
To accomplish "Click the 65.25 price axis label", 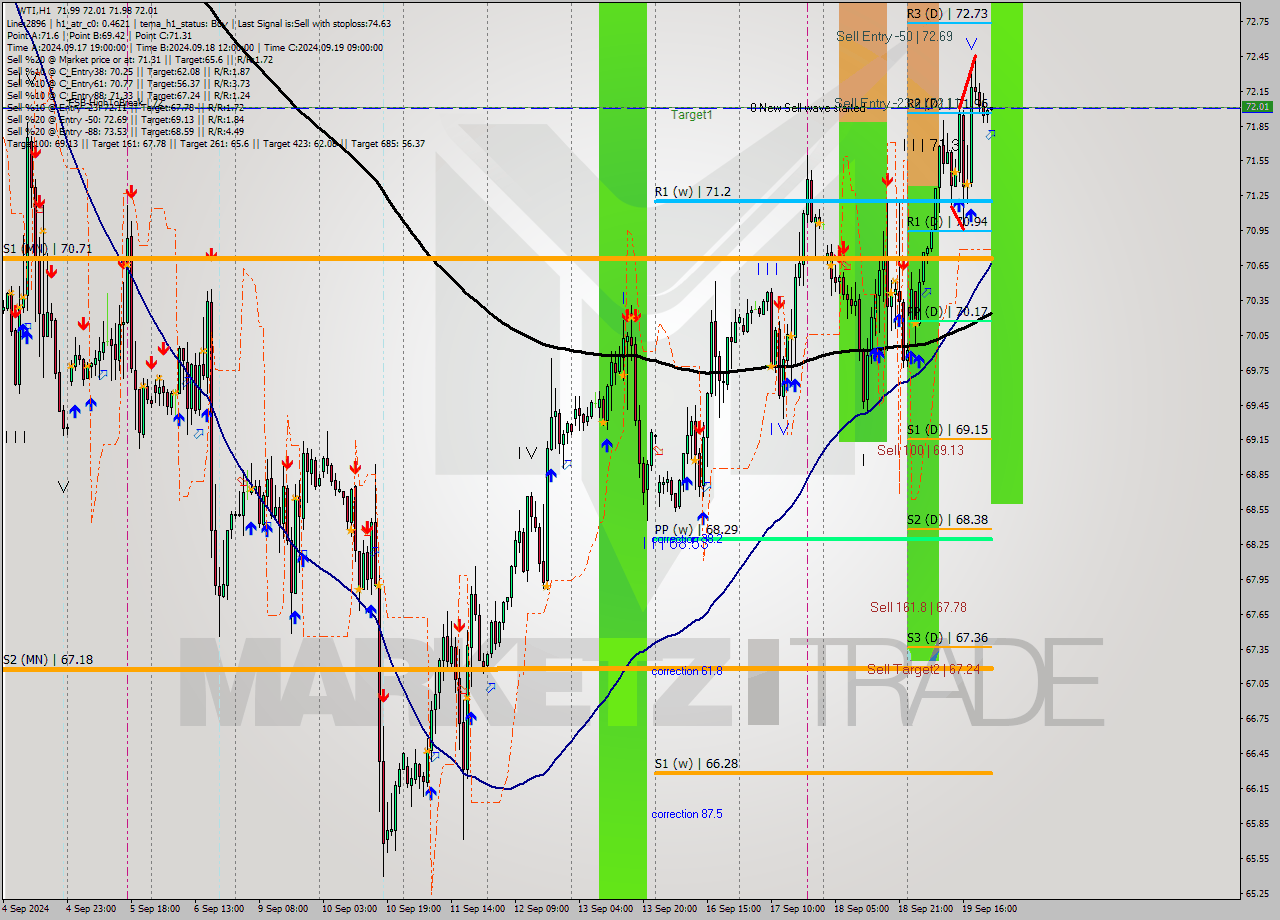I will (x=1258, y=893).
